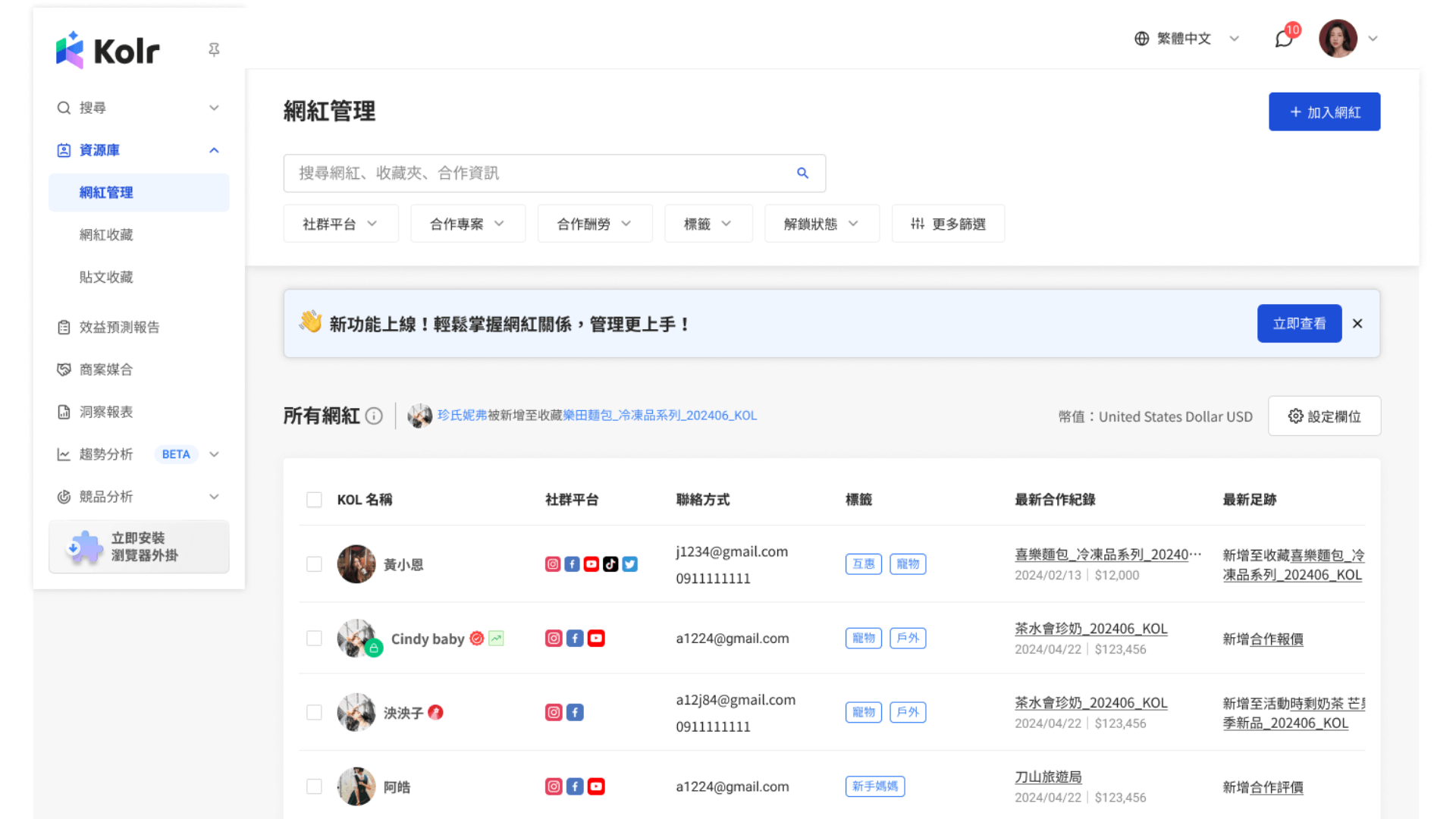Check the Cindy baby row checkbox
This screenshot has height=819, width=1456.
pos(314,639)
